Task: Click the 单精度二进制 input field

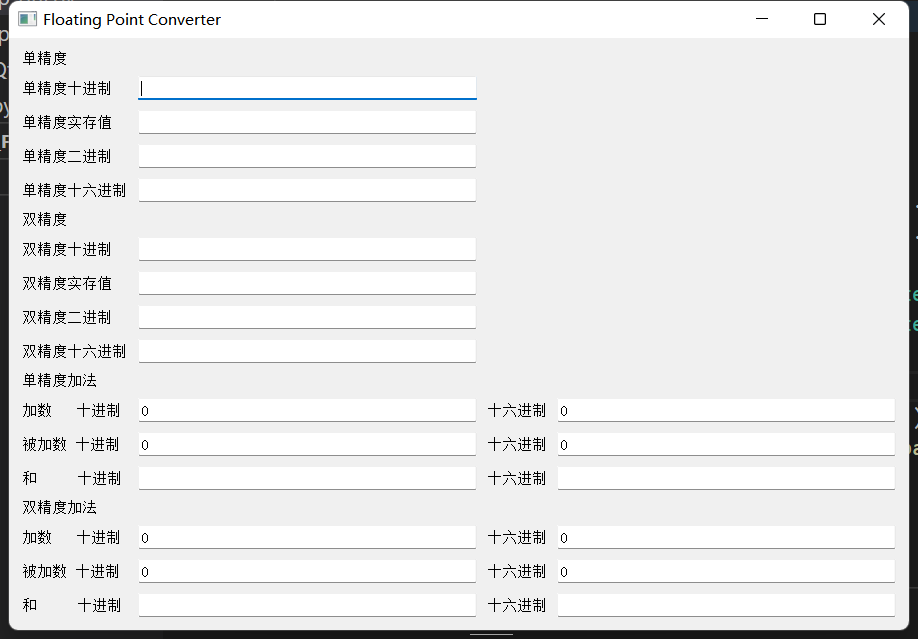Action: click(x=306, y=155)
